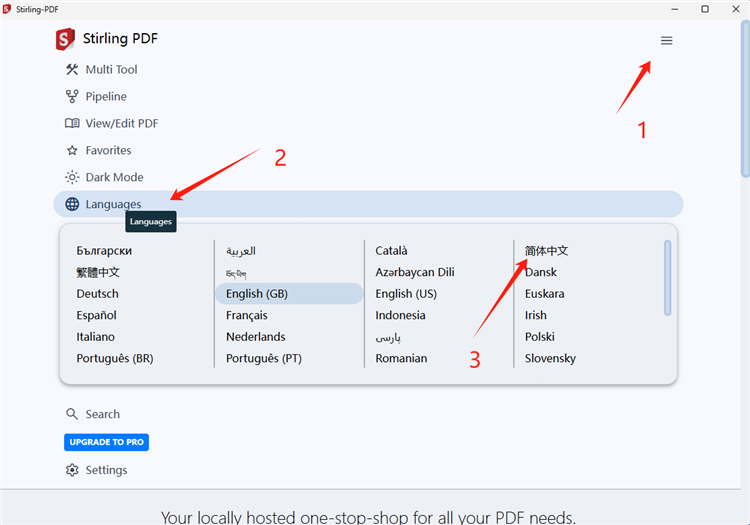Click the Settings gear icon

pos(72,470)
